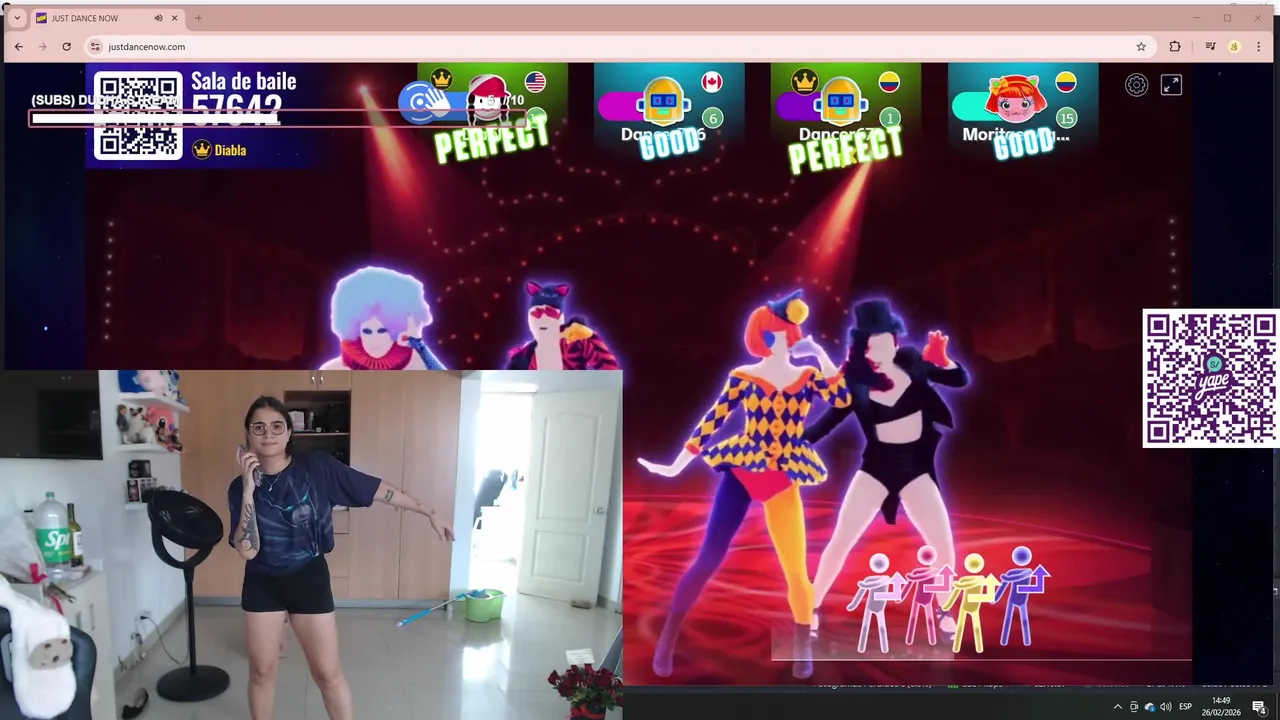Click the webcam overlay video
The image size is (1280, 720).
point(311,545)
